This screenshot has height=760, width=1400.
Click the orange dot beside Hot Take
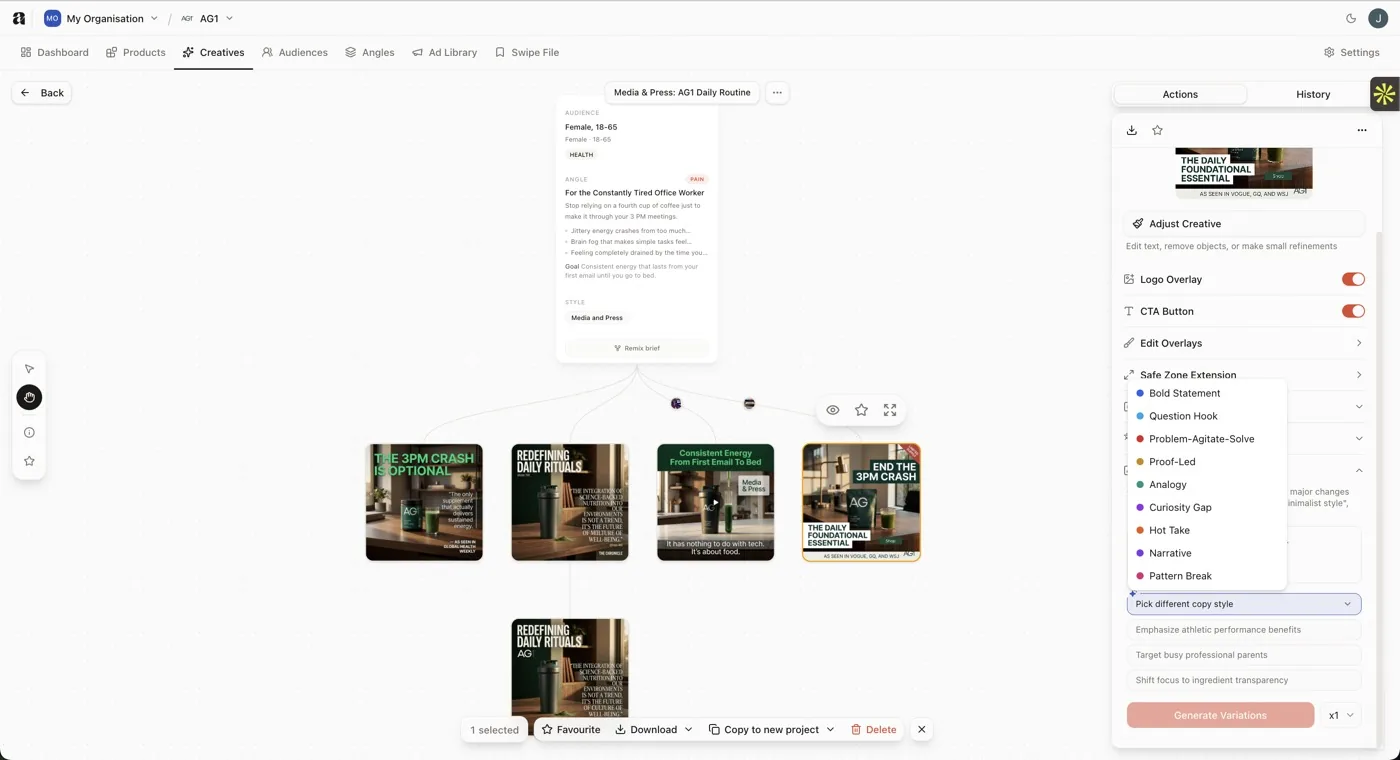(1140, 530)
